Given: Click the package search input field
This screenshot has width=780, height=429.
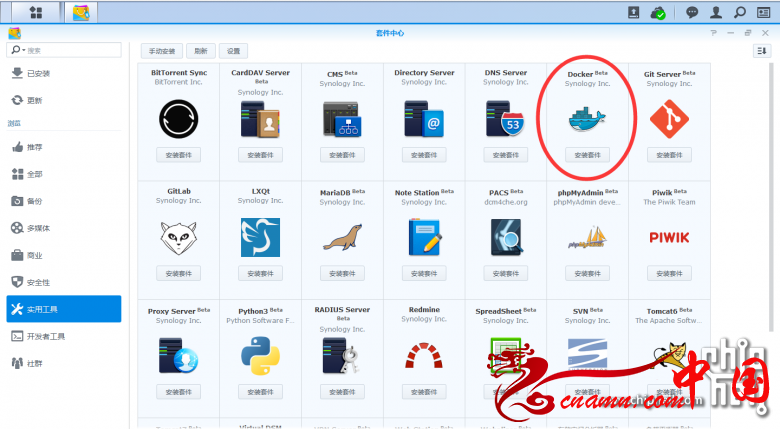Looking at the screenshot, I should pos(70,50).
